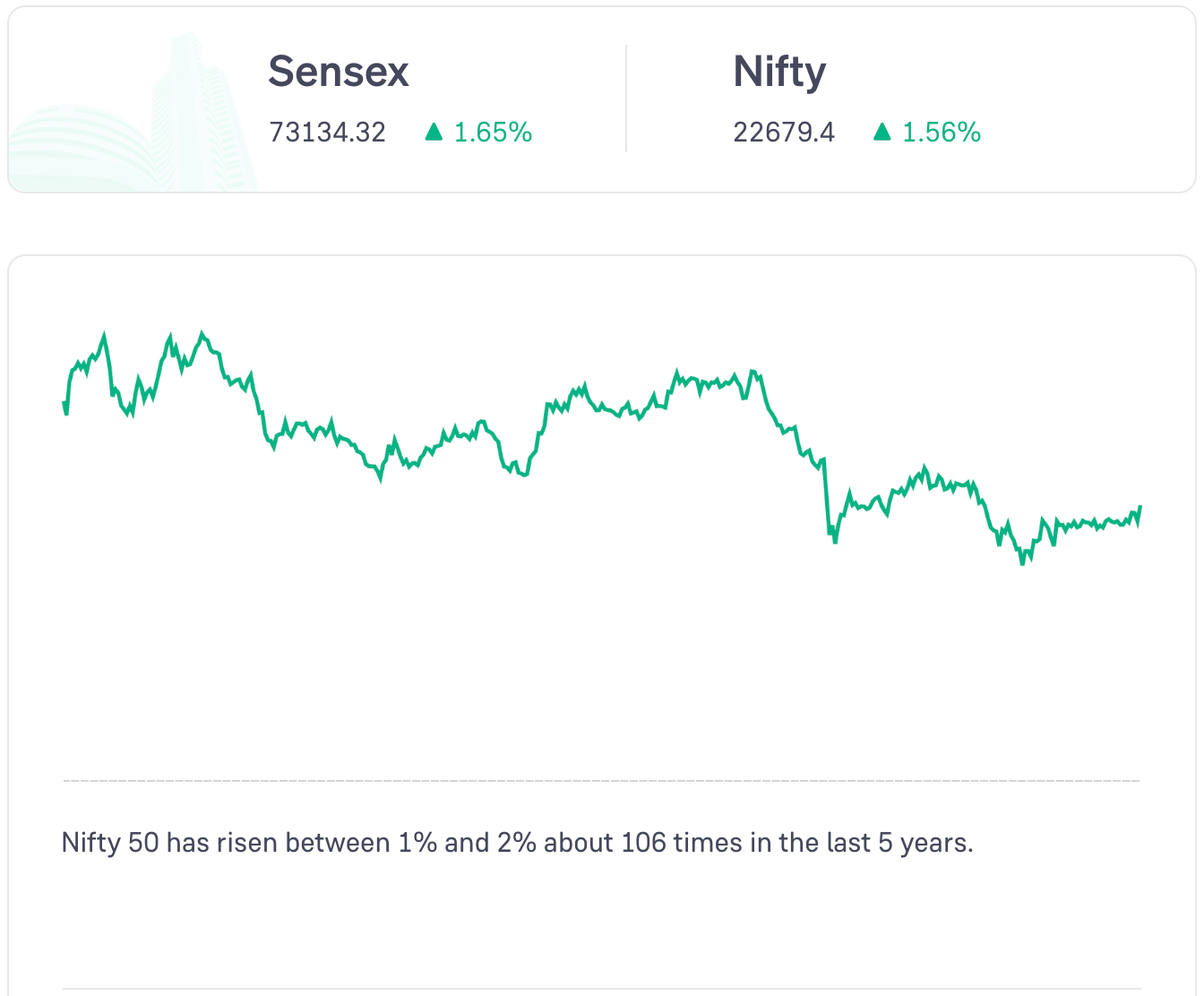Click the Nifty 50 has risen insight text
Viewport: 1204px width, 996px height.
[517, 843]
